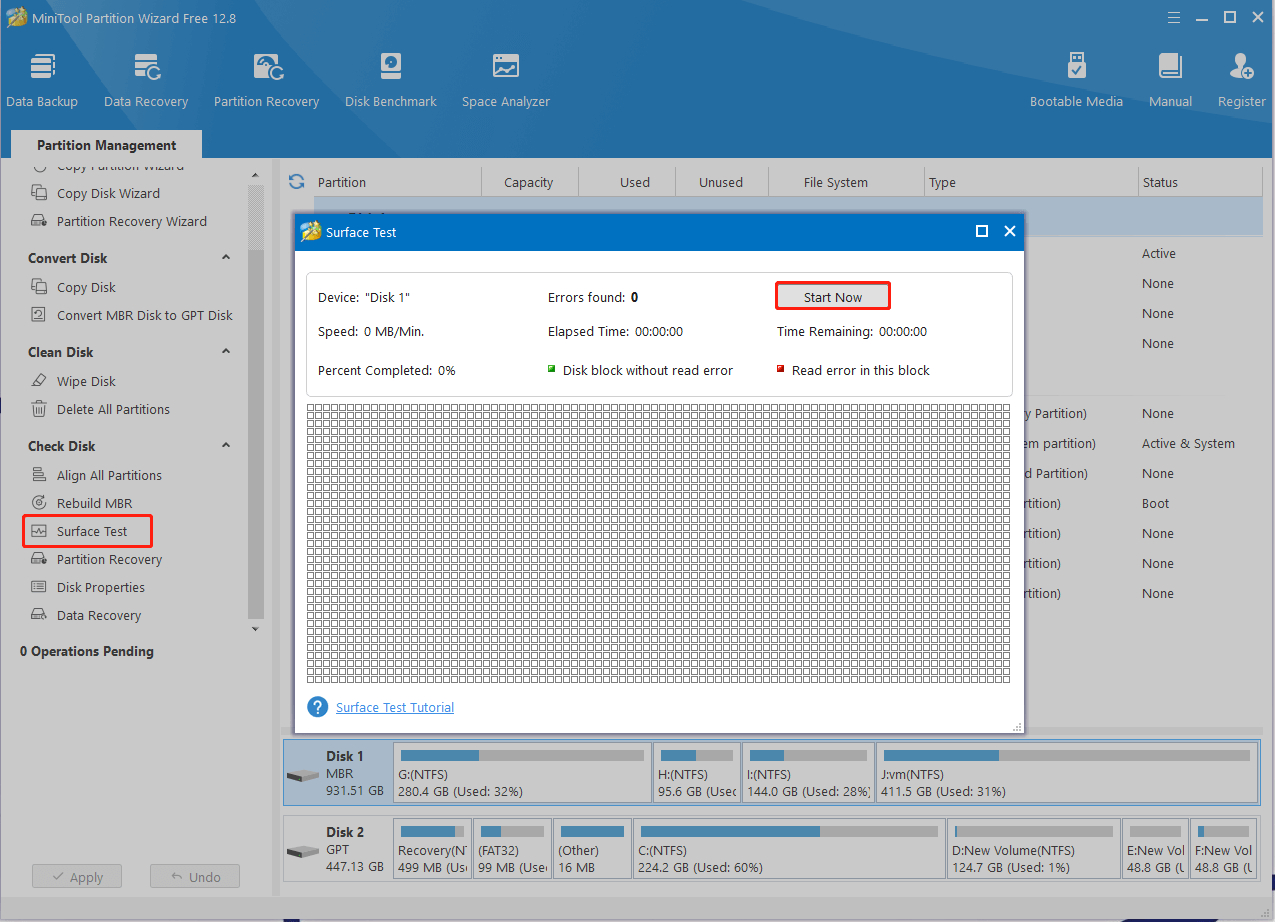
Task: Maximize the Surface Test dialog
Action: (982, 231)
